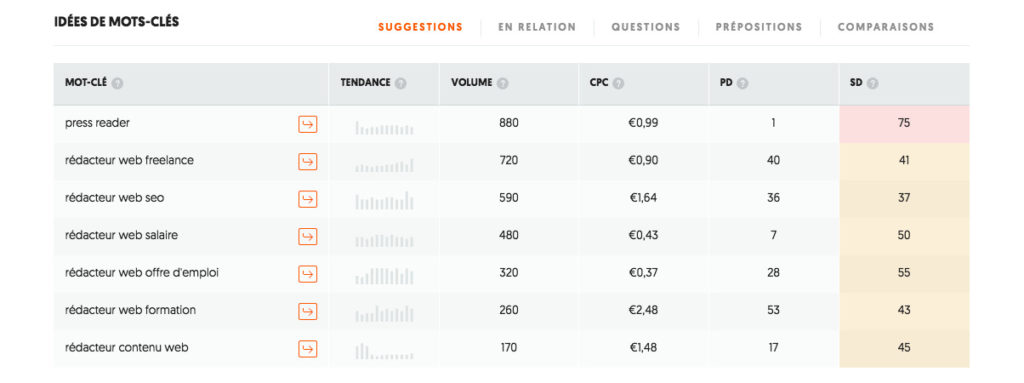Click help icon next to MOT-CLÉ header

118,84
